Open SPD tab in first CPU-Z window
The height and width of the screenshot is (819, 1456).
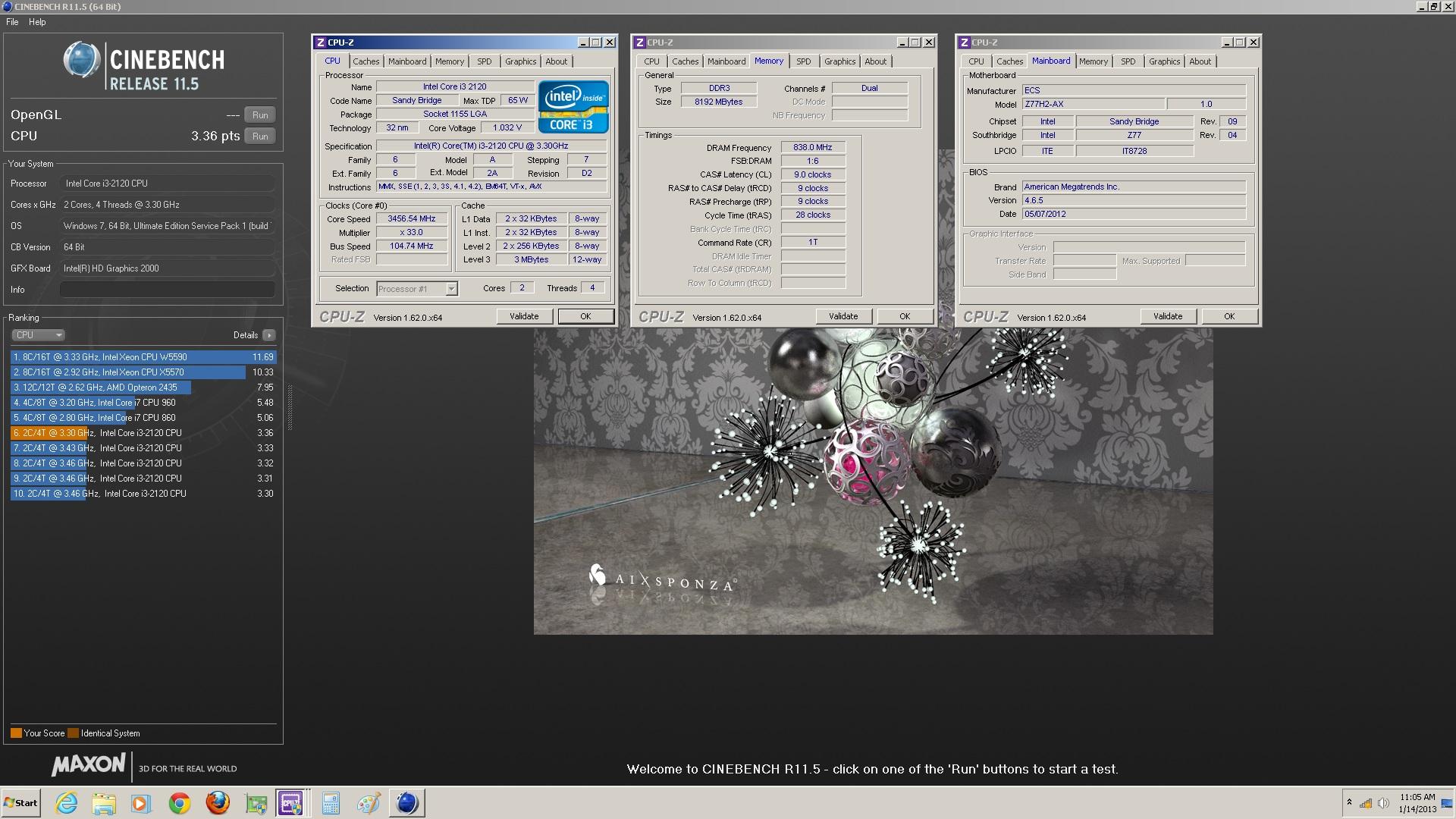pyautogui.click(x=485, y=61)
